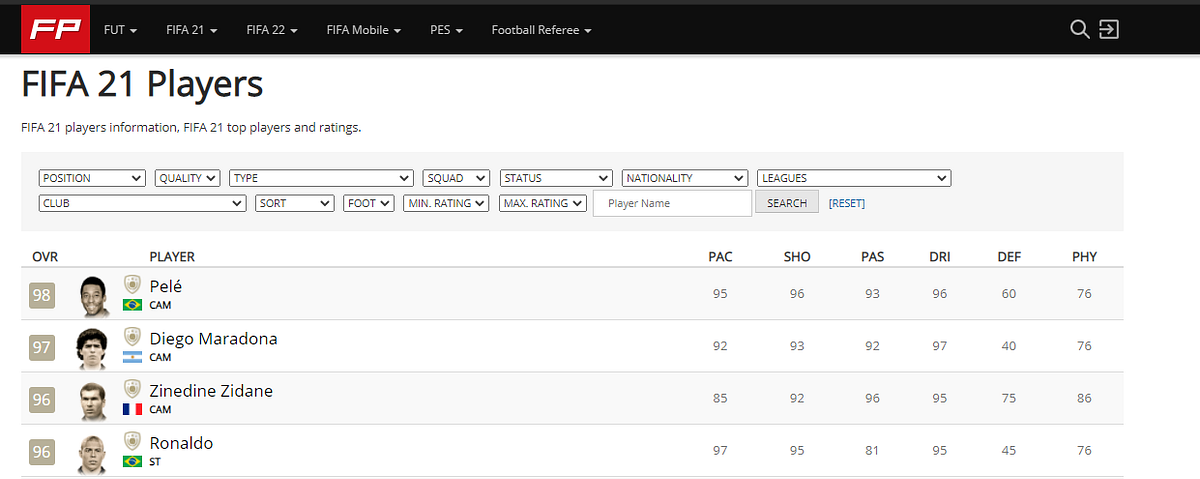Open the search magnifier icon
Image resolution: width=1200 pixels, height=479 pixels.
tap(1079, 29)
